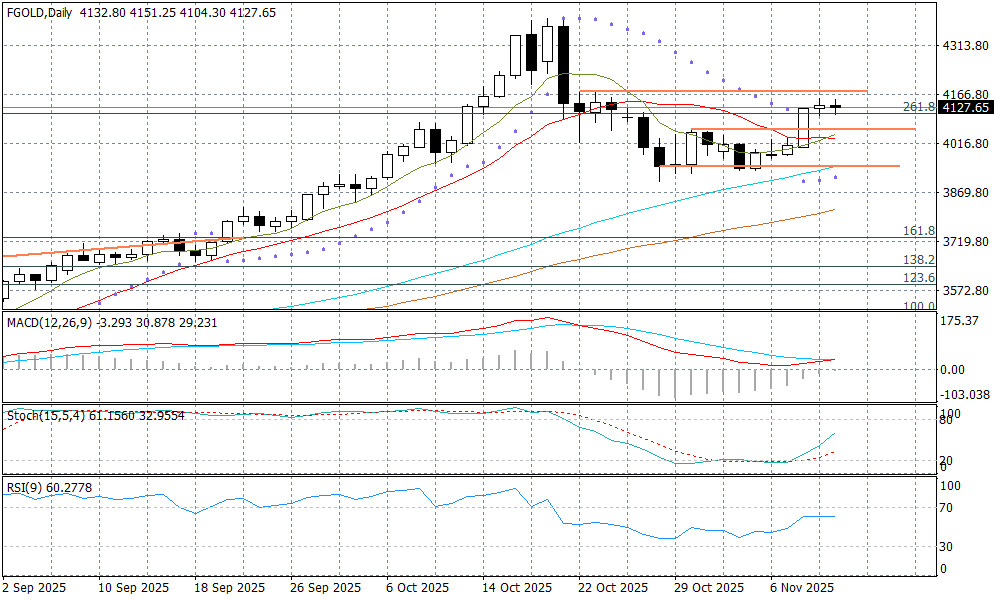Select the 22 Oct 2025 date label
This screenshot has height=600, width=1000.
point(612,587)
